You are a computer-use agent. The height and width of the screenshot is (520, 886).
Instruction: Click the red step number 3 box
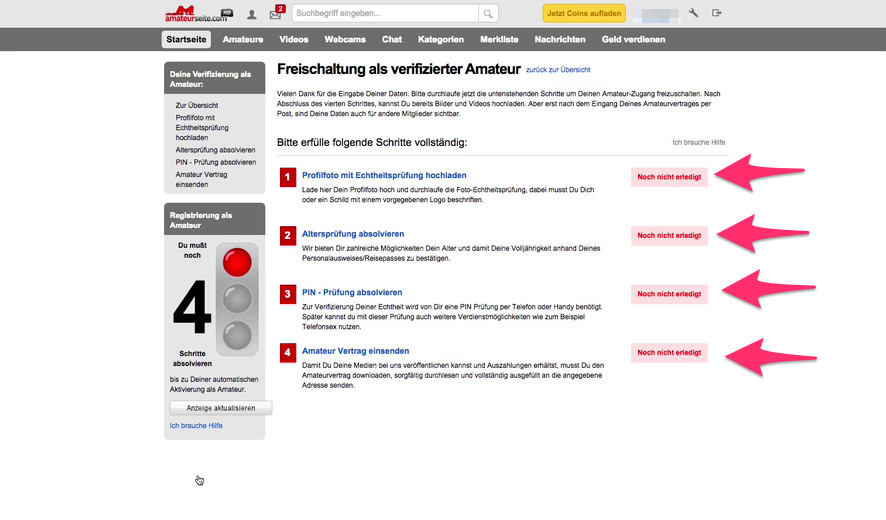point(288,294)
